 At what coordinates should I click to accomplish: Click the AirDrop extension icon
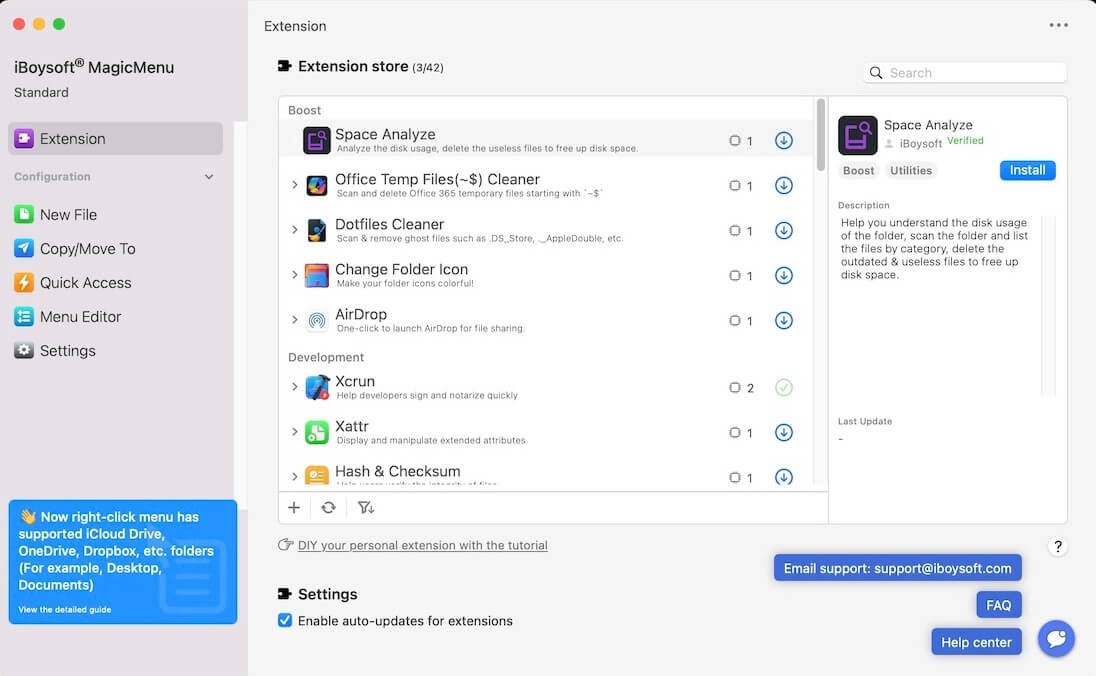point(317,320)
